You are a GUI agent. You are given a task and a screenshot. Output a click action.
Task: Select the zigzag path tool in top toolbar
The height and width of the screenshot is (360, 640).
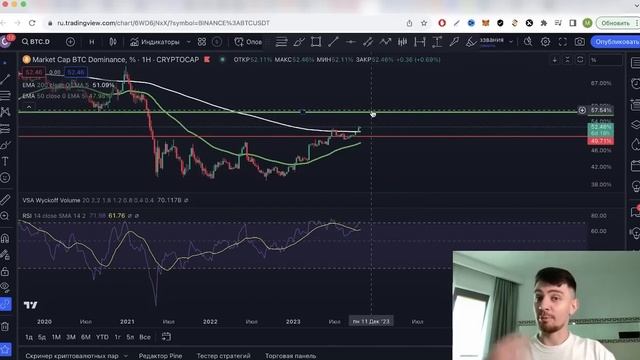[385, 42]
